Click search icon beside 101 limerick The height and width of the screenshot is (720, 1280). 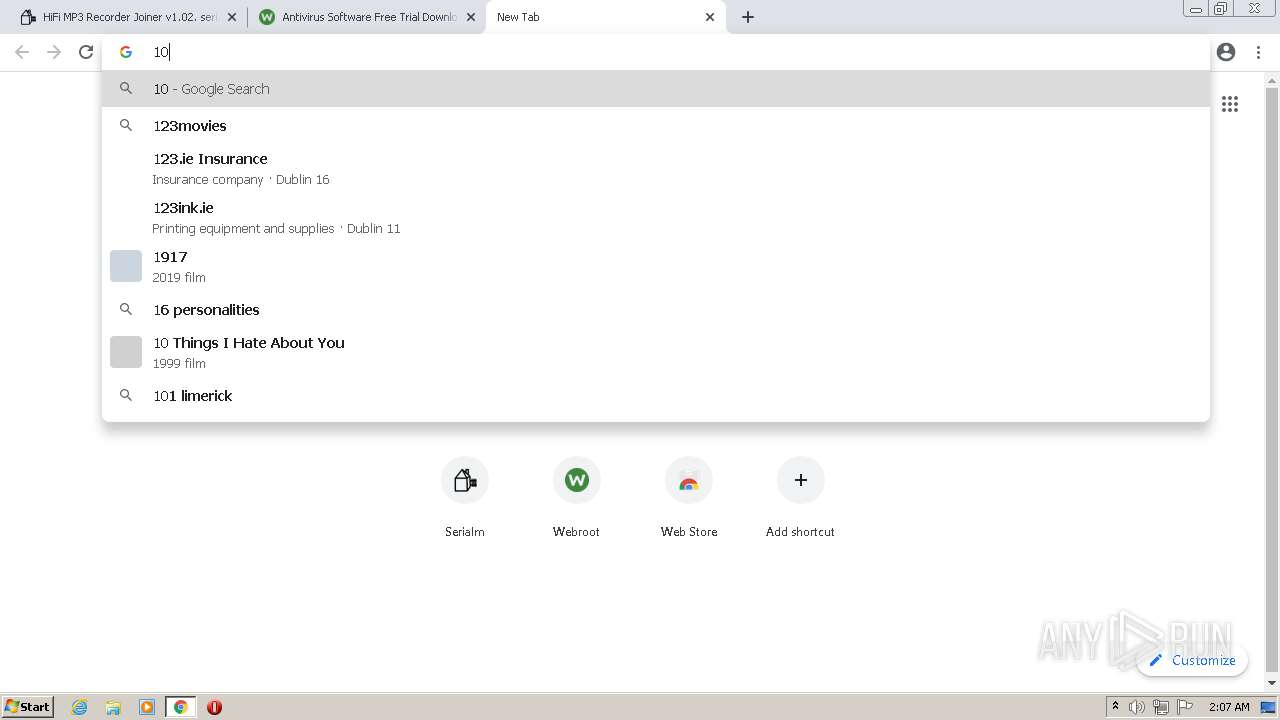coord(126,395)
